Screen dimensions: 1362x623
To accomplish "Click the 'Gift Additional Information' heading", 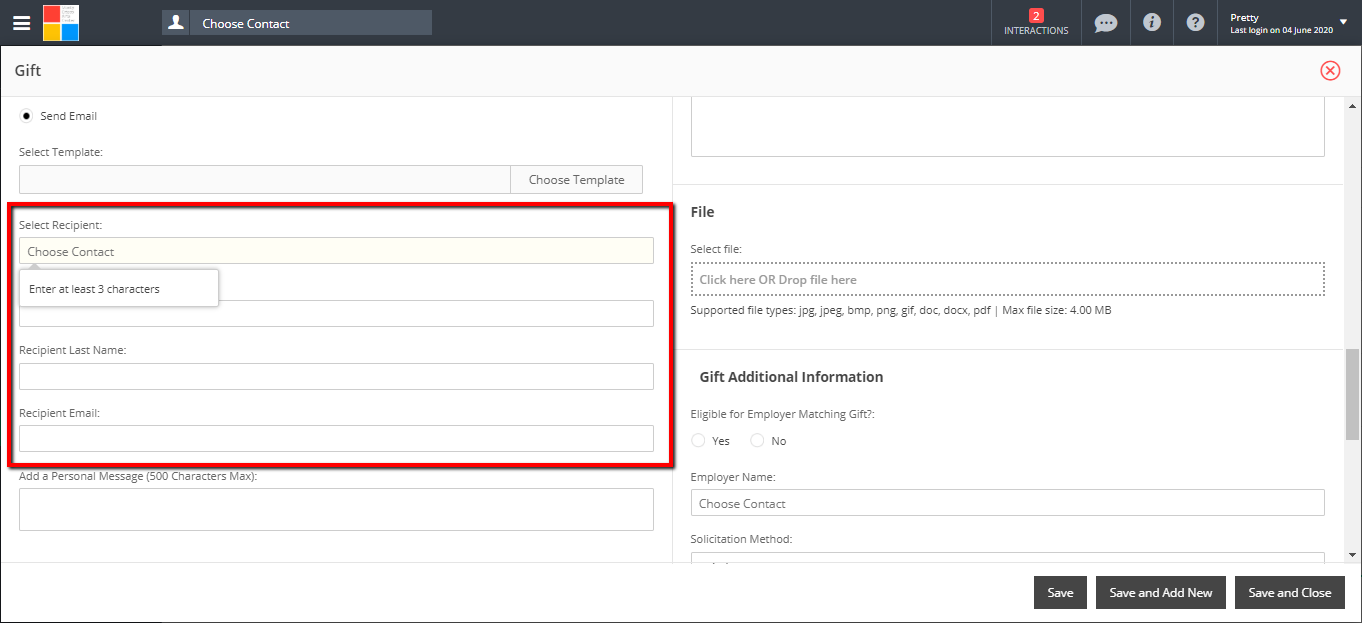I will 791,377.
